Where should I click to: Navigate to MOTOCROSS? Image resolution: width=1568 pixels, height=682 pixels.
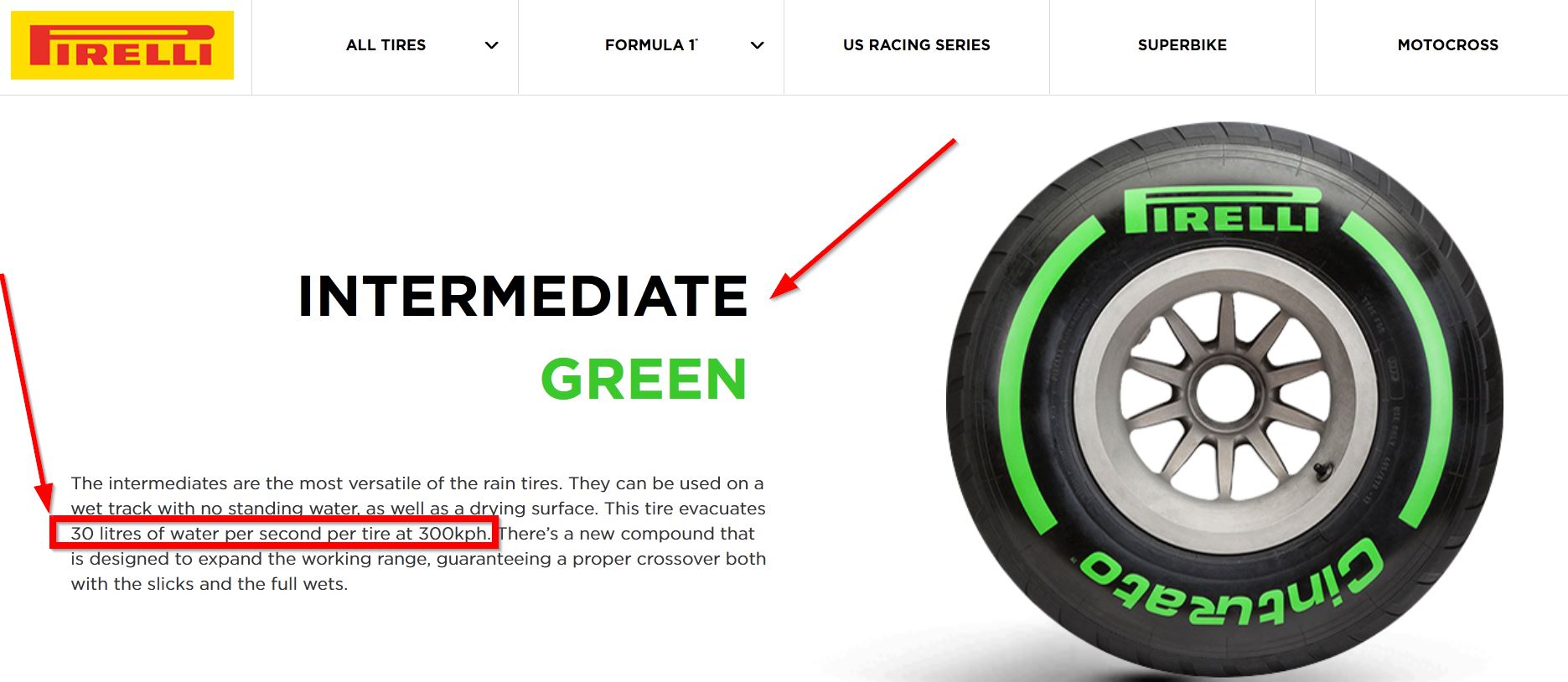pyautogui.click(x=1448, y=45)
